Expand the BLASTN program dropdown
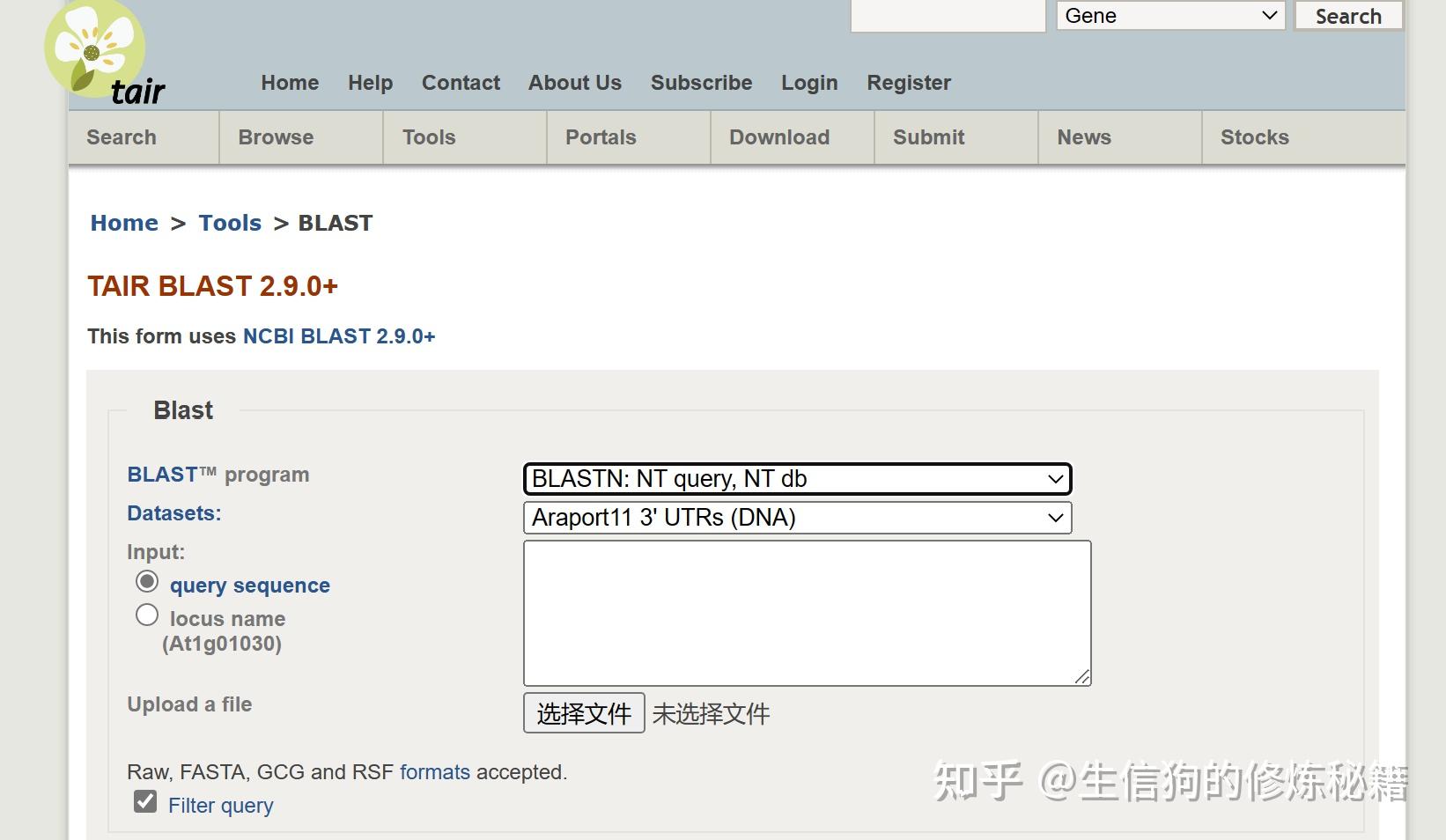The height and width of the screenshot is (840, 1446). [798, 479]
